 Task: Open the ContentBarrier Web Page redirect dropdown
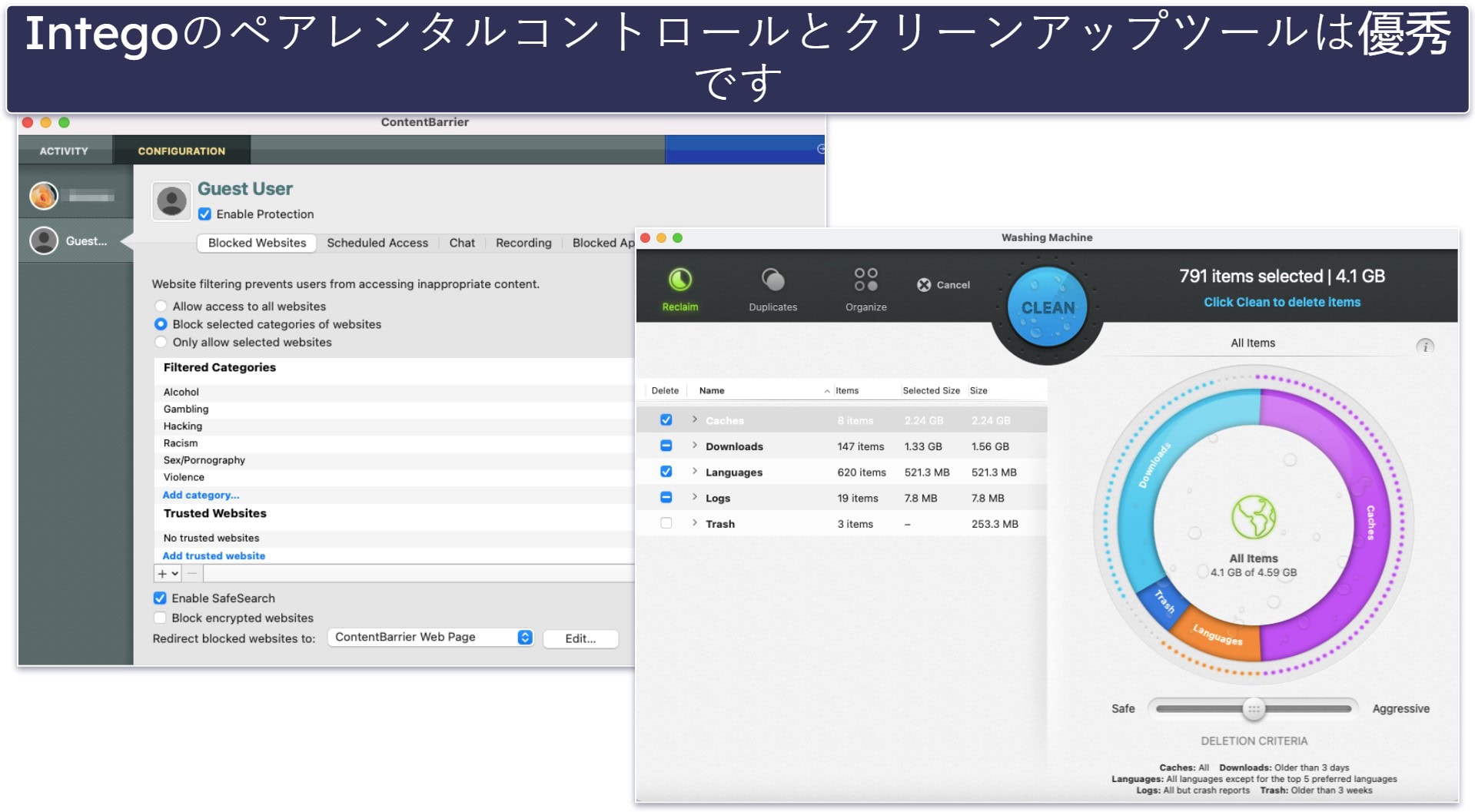[x=430, y=637]
